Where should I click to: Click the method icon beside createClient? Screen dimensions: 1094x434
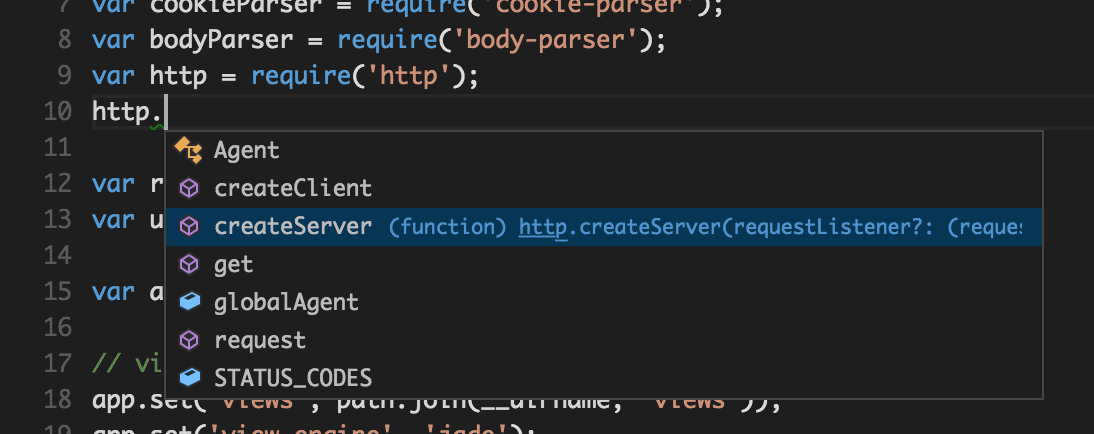[188, 189]
